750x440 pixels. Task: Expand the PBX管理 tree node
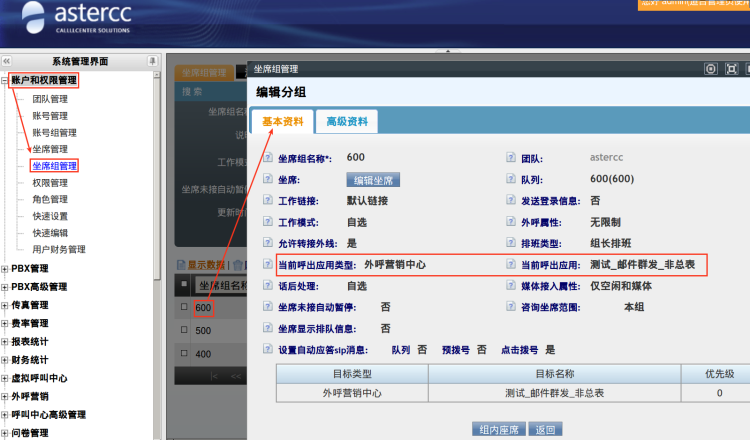click(5, 268)
